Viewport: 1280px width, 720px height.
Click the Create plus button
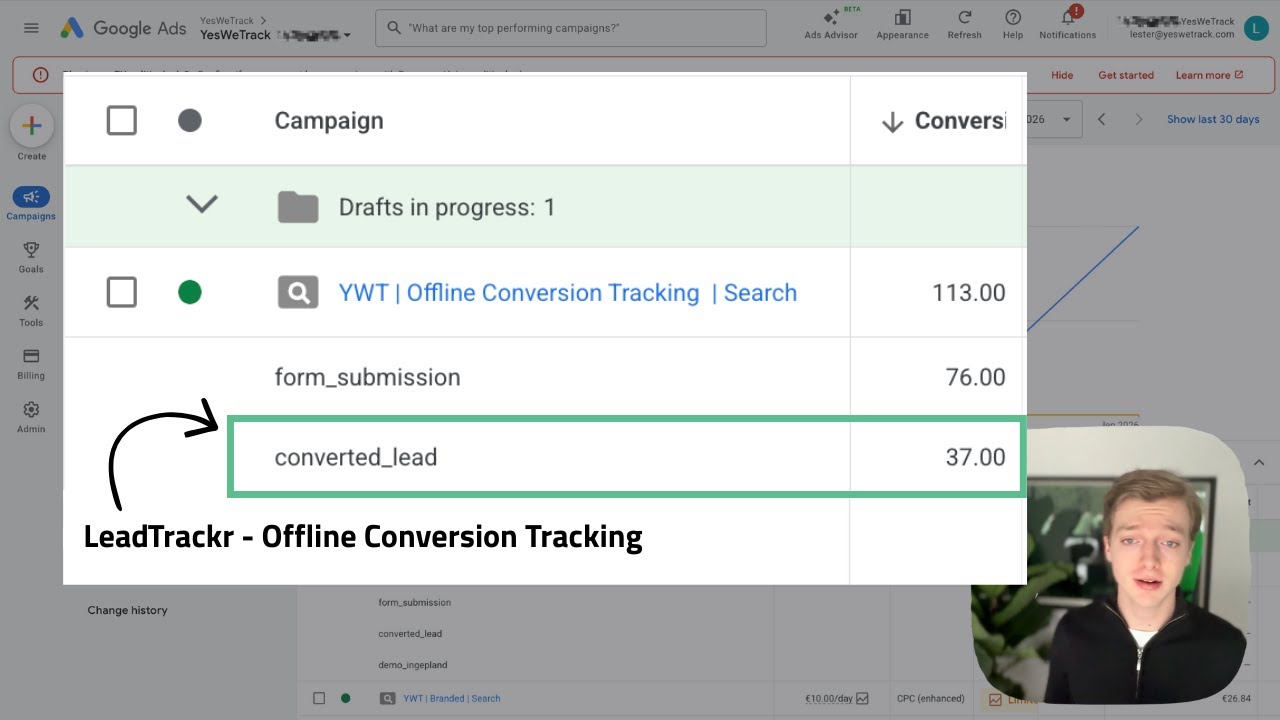pyautogui.click(x=31, y=126)
